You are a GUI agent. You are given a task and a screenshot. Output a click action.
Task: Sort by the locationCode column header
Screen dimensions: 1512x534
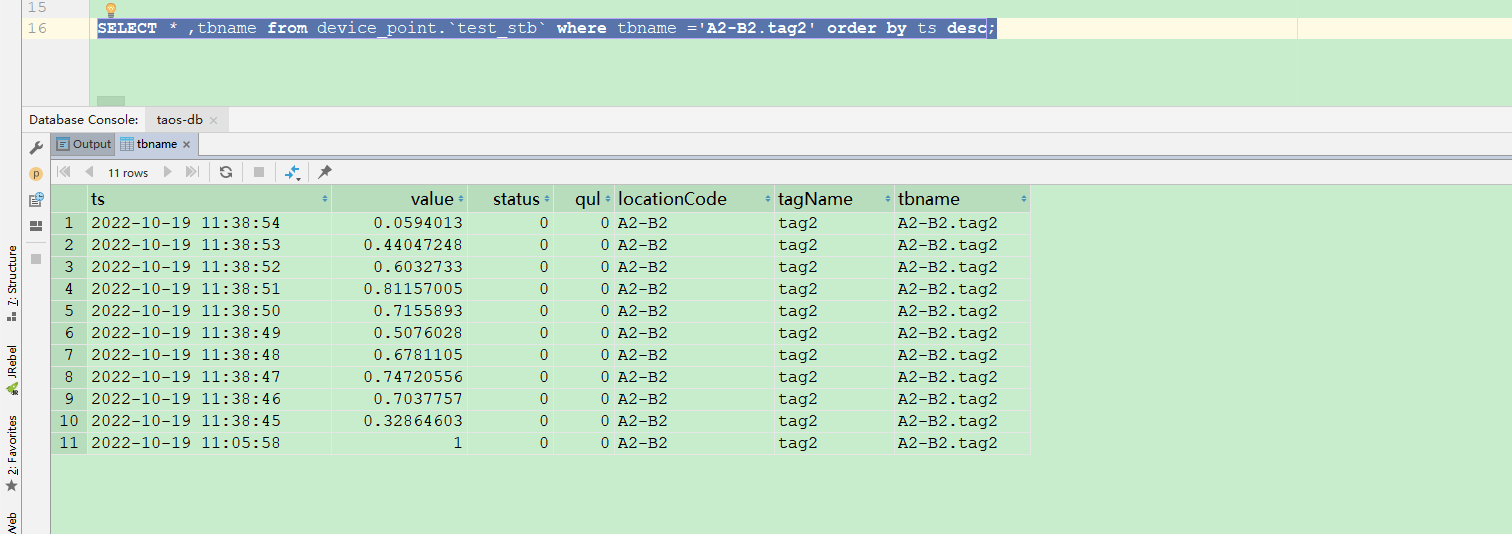point(694,199)
